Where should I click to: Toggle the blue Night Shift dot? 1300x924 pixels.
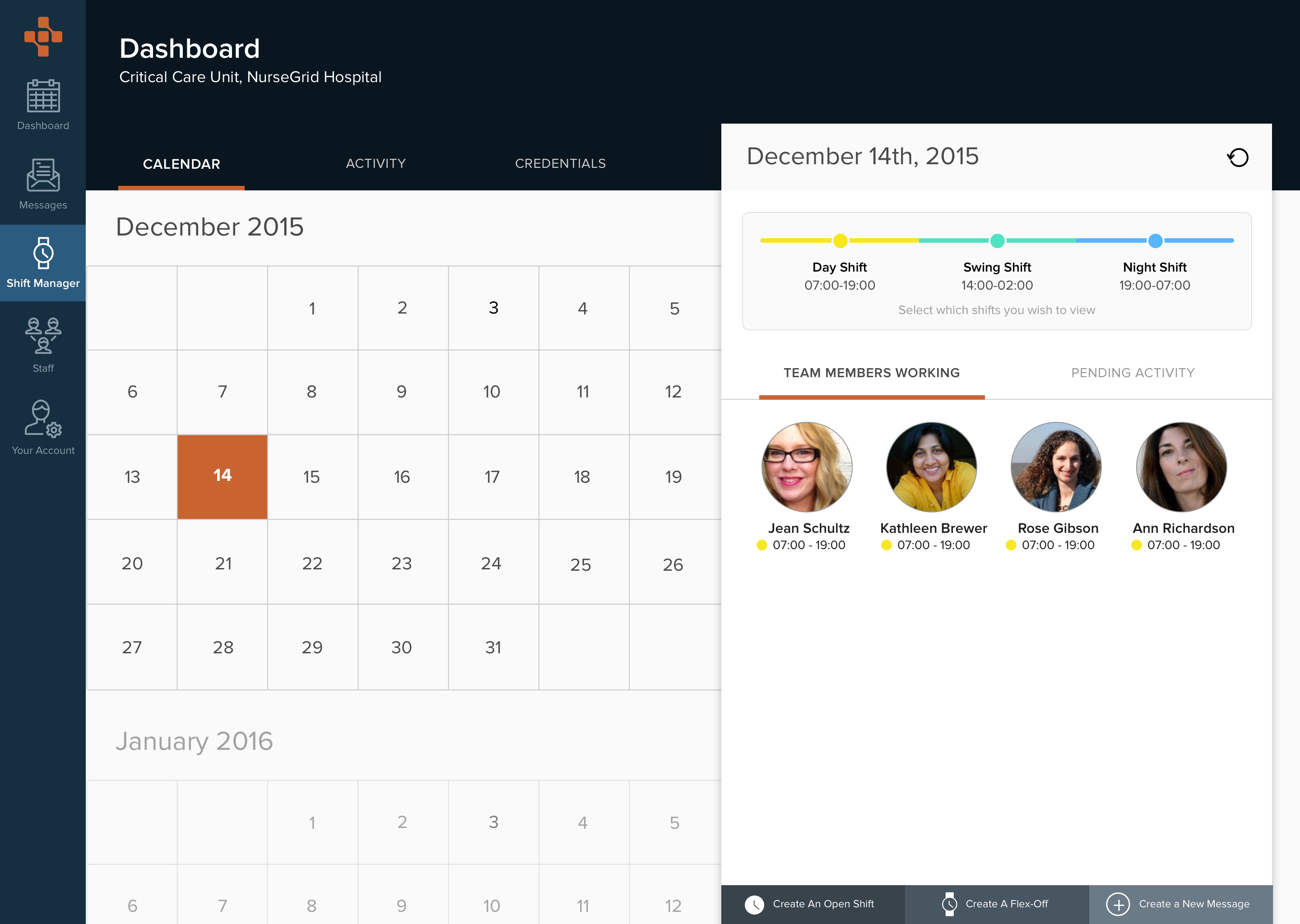click(1155, 240)
